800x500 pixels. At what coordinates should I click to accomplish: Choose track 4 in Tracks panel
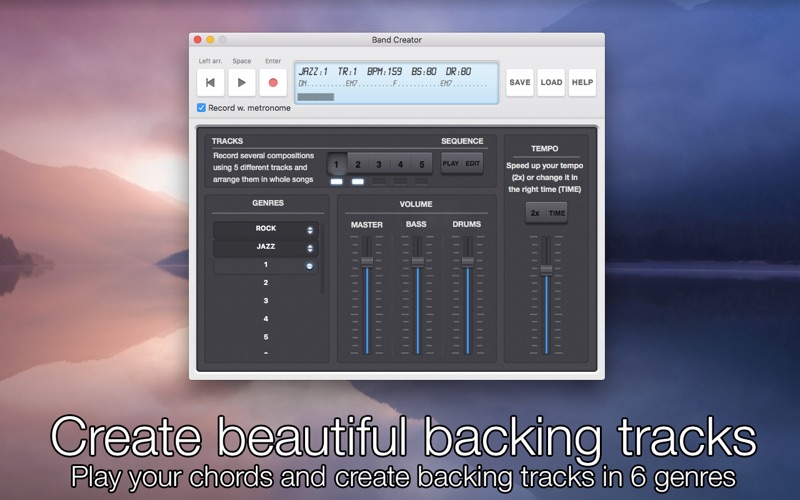401,164
